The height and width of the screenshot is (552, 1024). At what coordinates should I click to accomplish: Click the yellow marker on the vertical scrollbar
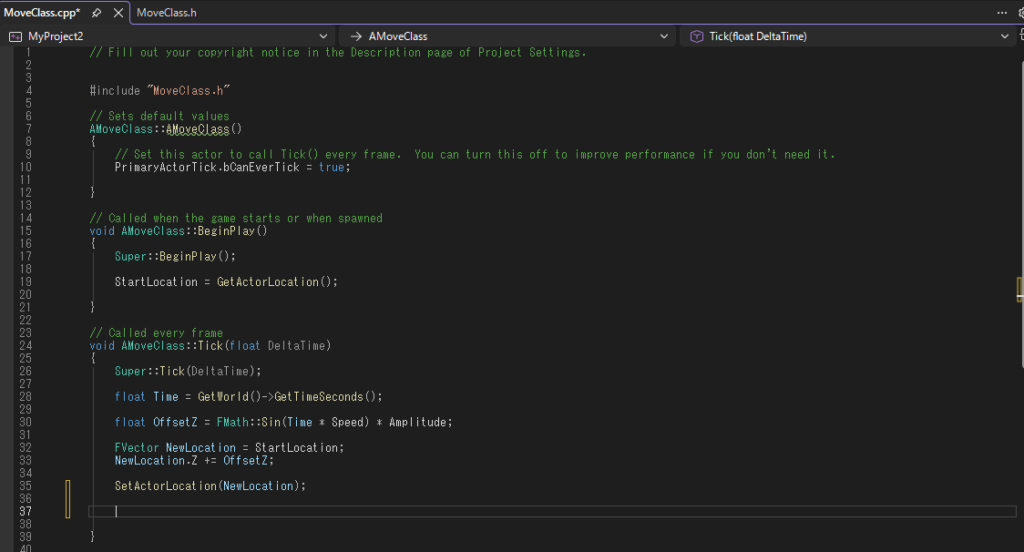coord(1018,290)
